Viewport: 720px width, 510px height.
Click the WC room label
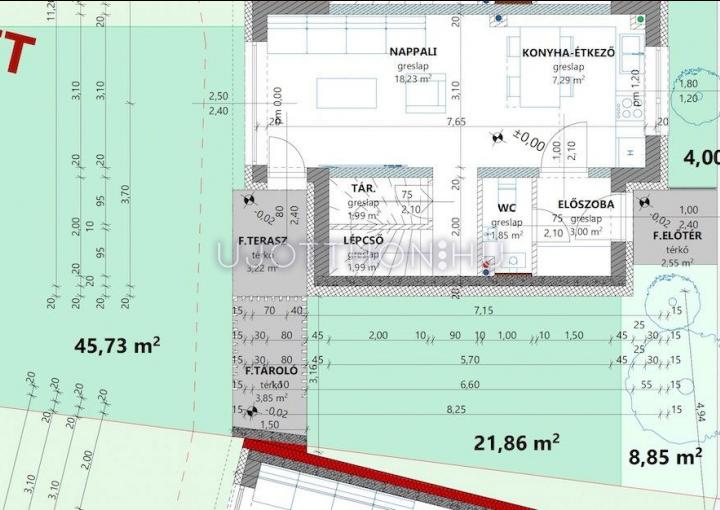click(x=506, y=207)
